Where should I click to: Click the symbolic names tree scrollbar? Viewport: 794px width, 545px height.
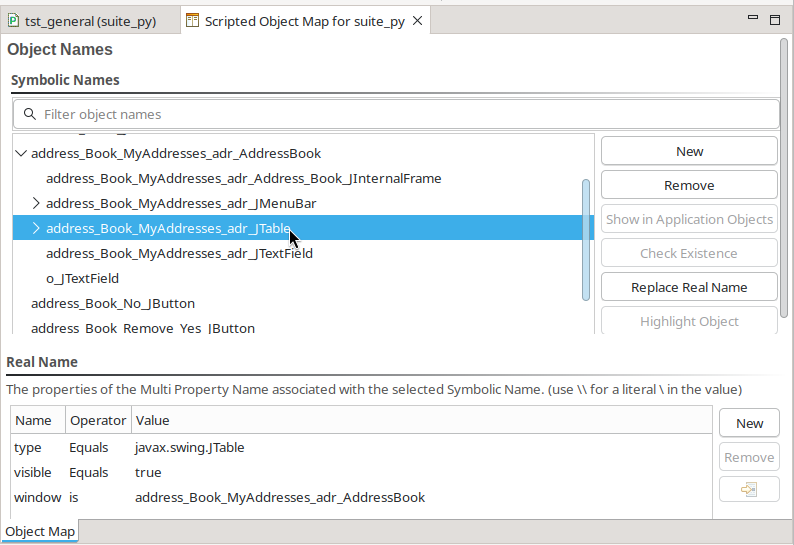point(586,239)
